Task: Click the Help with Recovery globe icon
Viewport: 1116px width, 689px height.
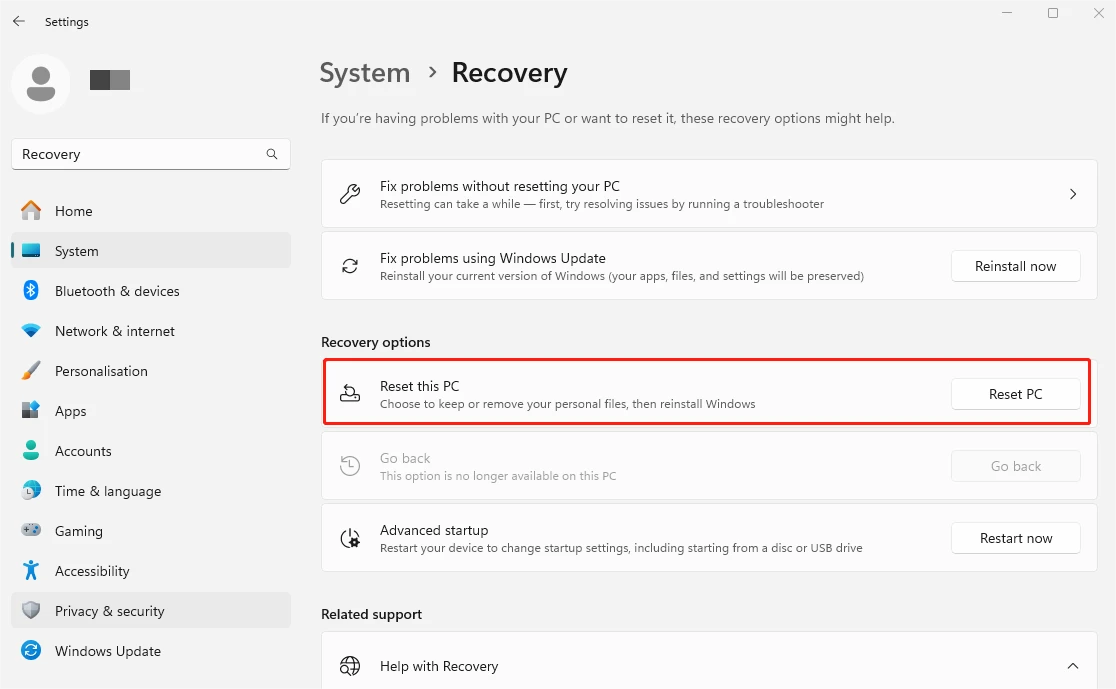Action: click(x=350, y=666)
